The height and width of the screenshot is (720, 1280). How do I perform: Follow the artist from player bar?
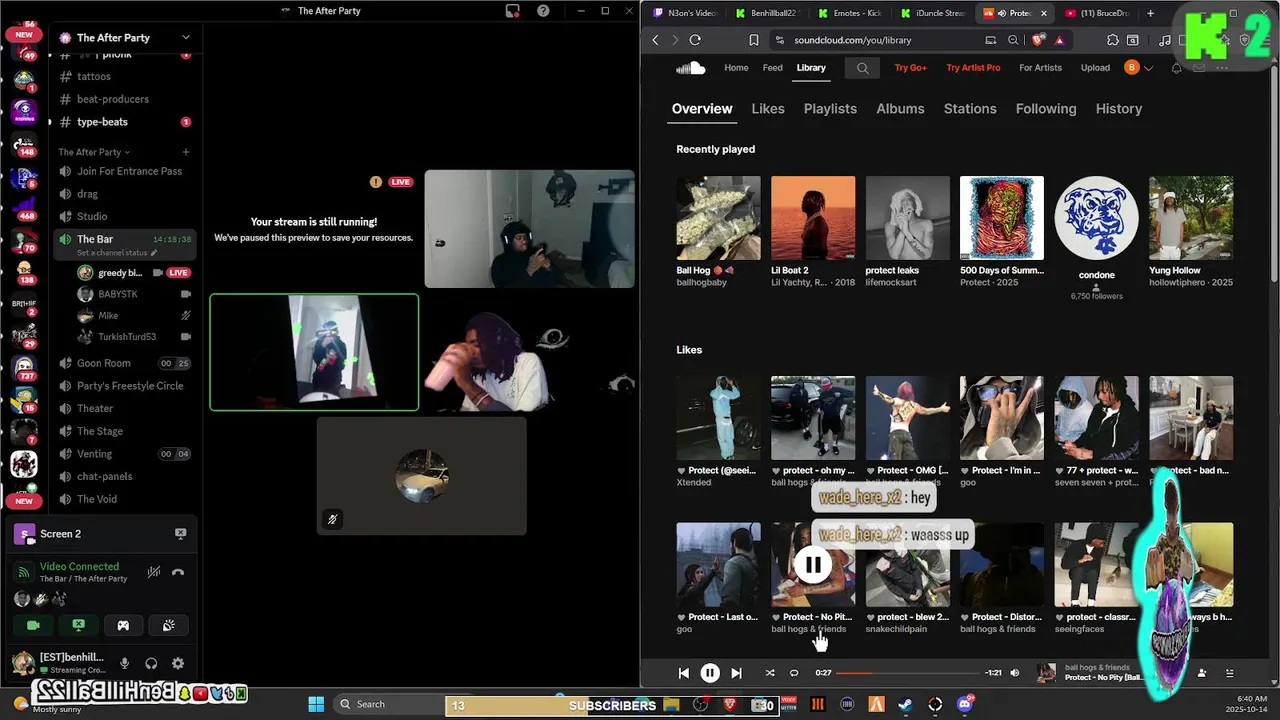1202,673
